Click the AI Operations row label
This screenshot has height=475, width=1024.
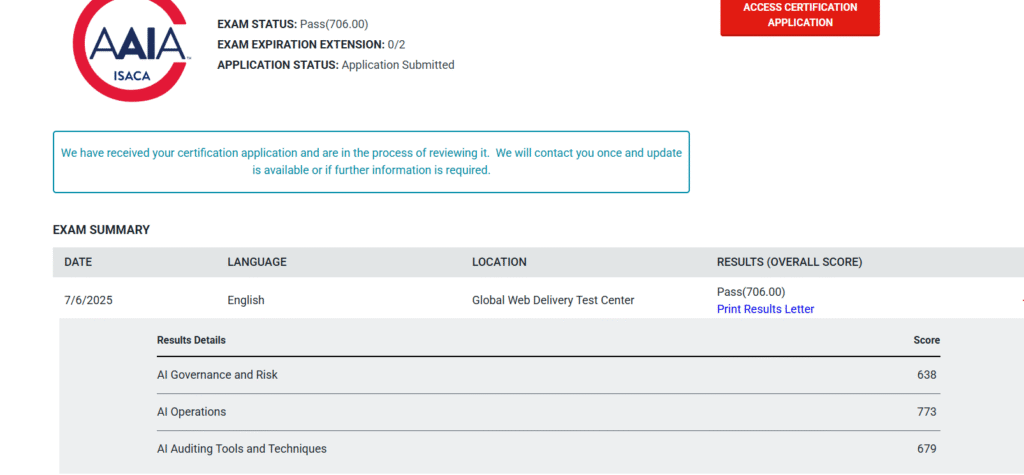pos(191,412)
